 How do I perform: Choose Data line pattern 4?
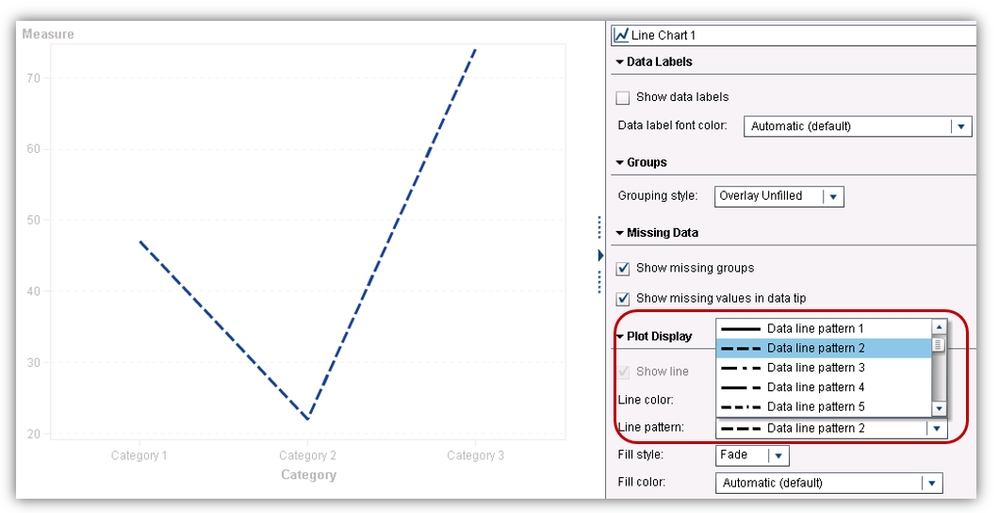tap(824, 387)
